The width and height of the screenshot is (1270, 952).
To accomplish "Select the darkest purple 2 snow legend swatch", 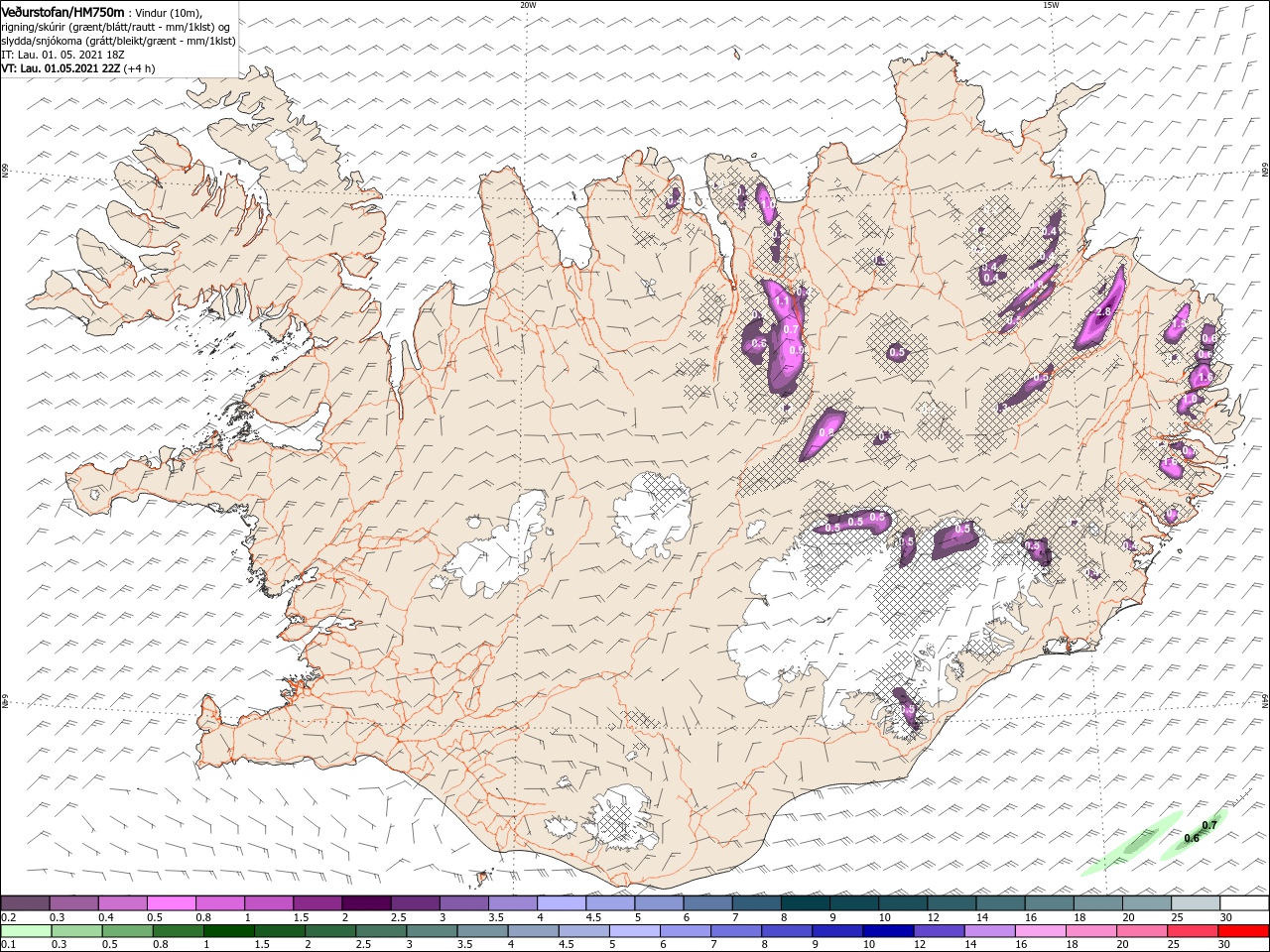I will click(366, 903).
